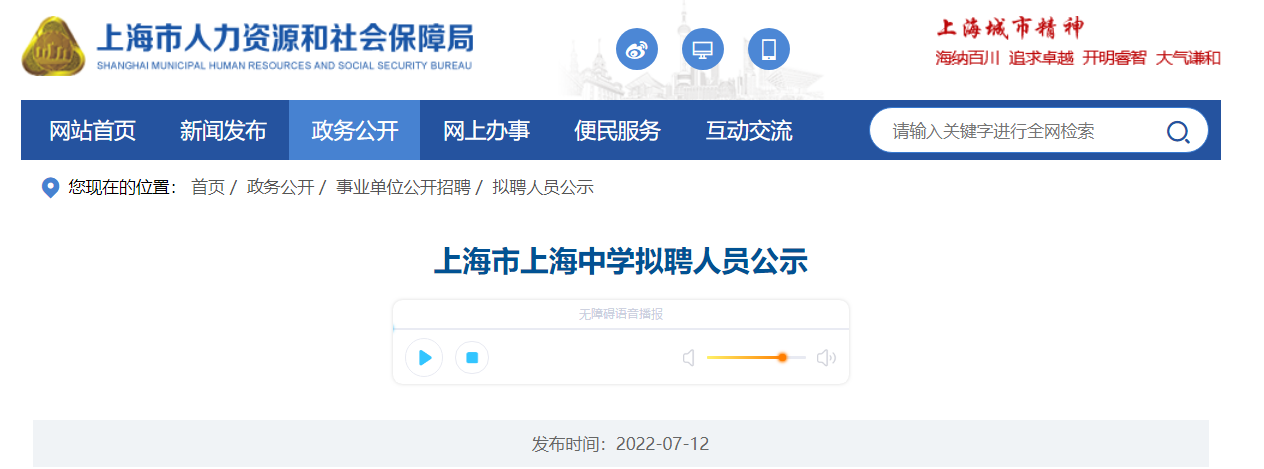
Task: Click the 追求卓越 slogan text
Action: [x=1041, y=58]
